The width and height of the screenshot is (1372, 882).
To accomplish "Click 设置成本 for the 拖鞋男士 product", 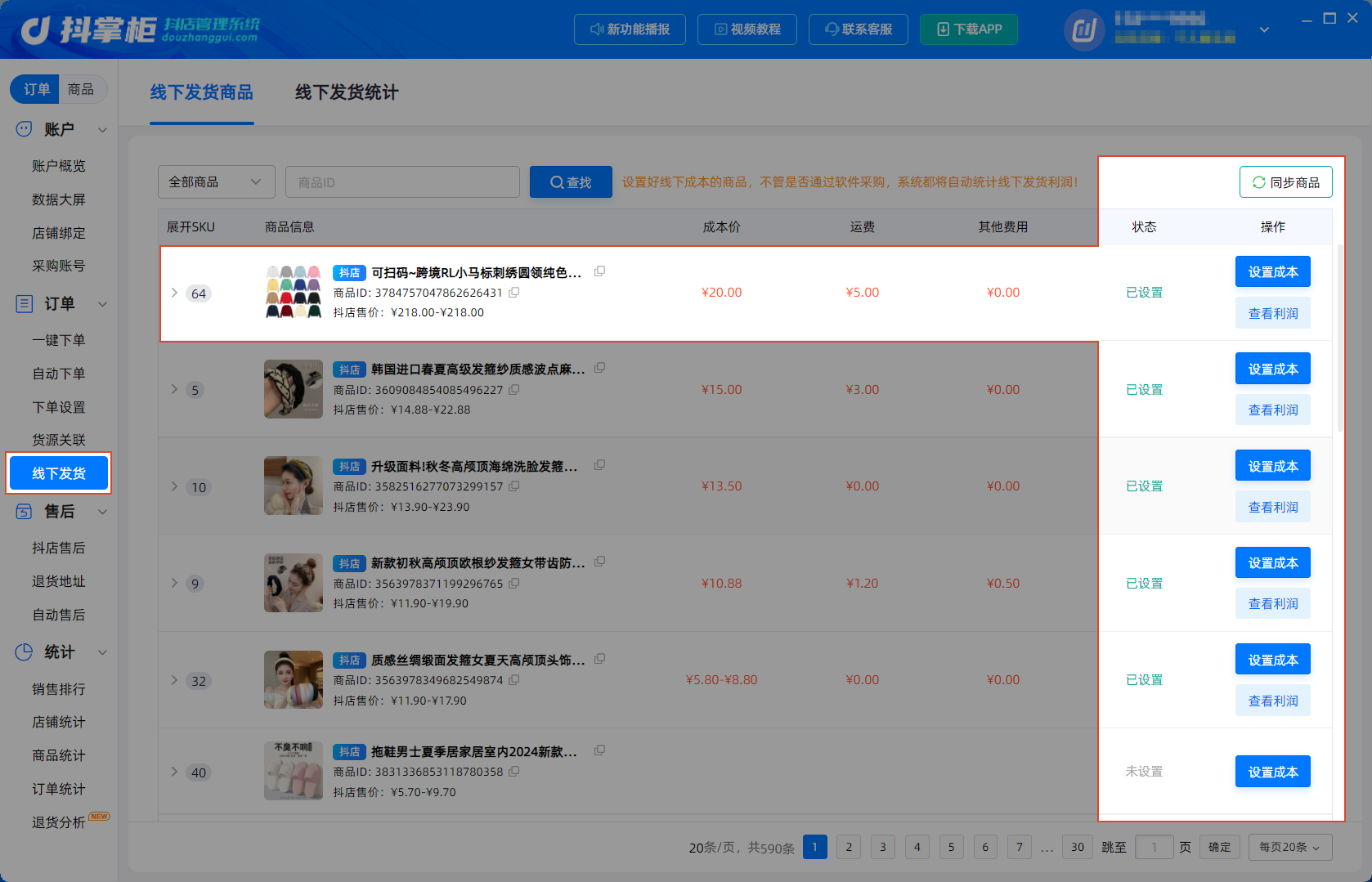I will [1273, 772].
